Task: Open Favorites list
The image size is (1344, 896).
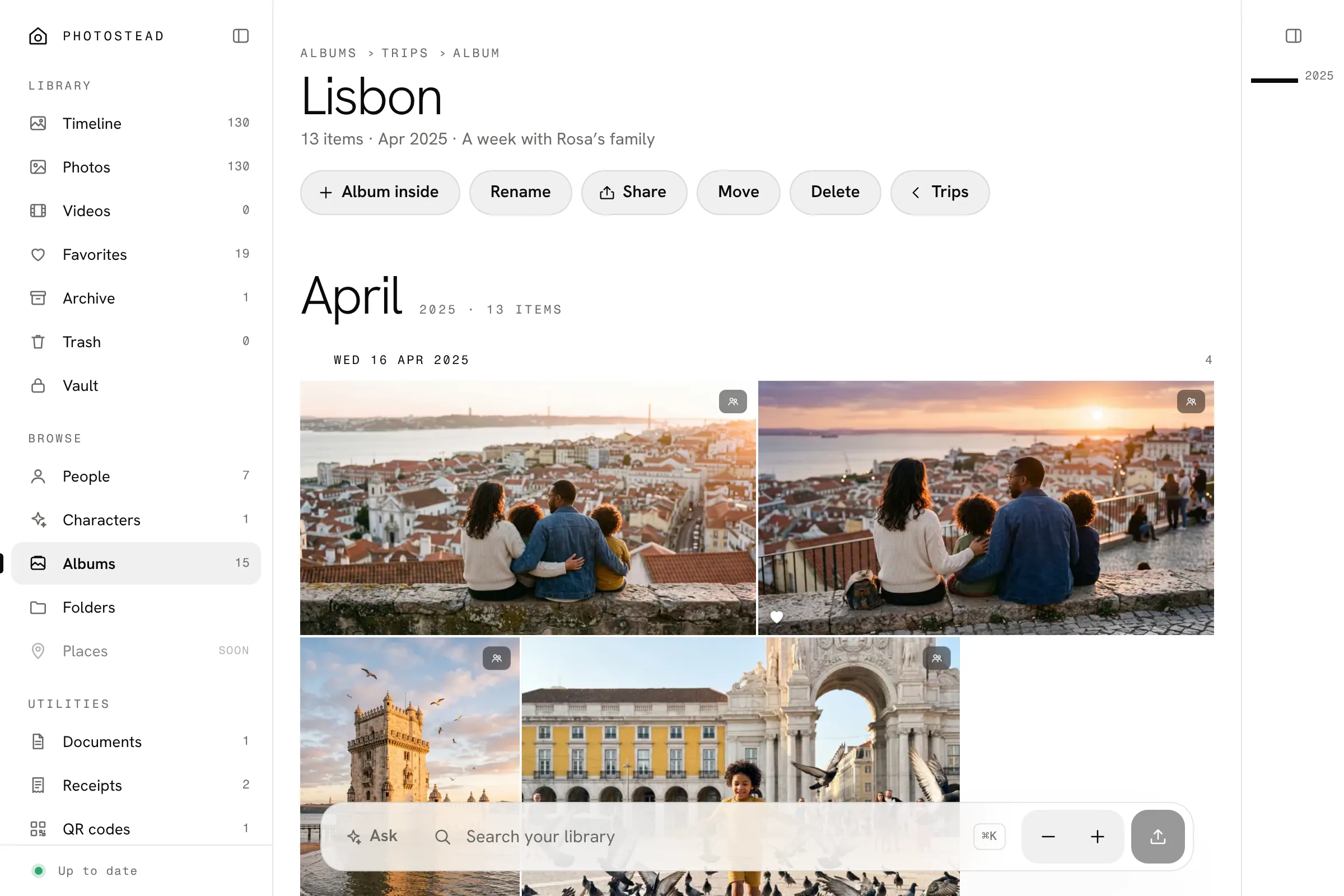Action: 136,254
